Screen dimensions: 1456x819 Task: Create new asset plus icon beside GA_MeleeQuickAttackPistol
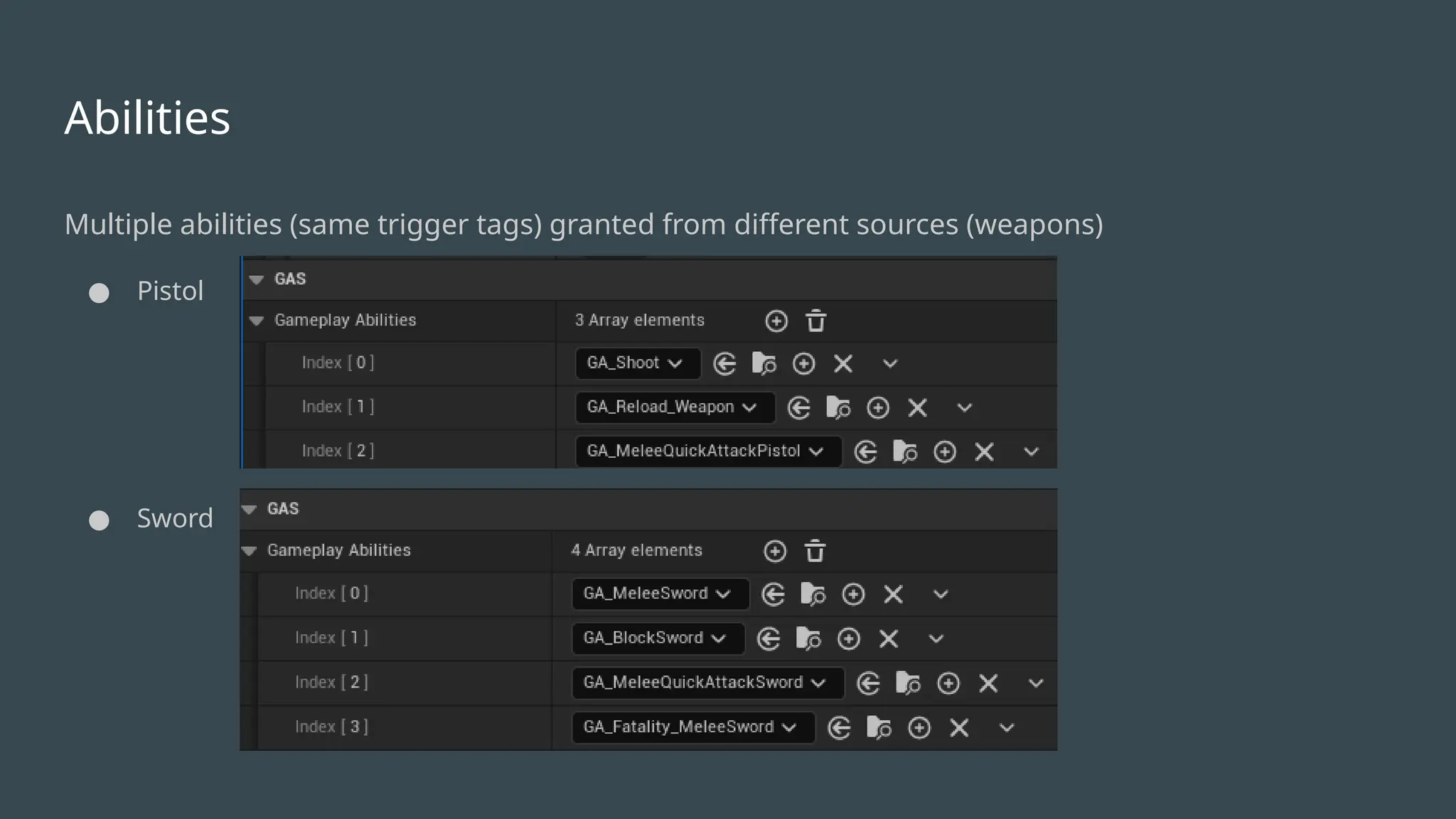945,452
